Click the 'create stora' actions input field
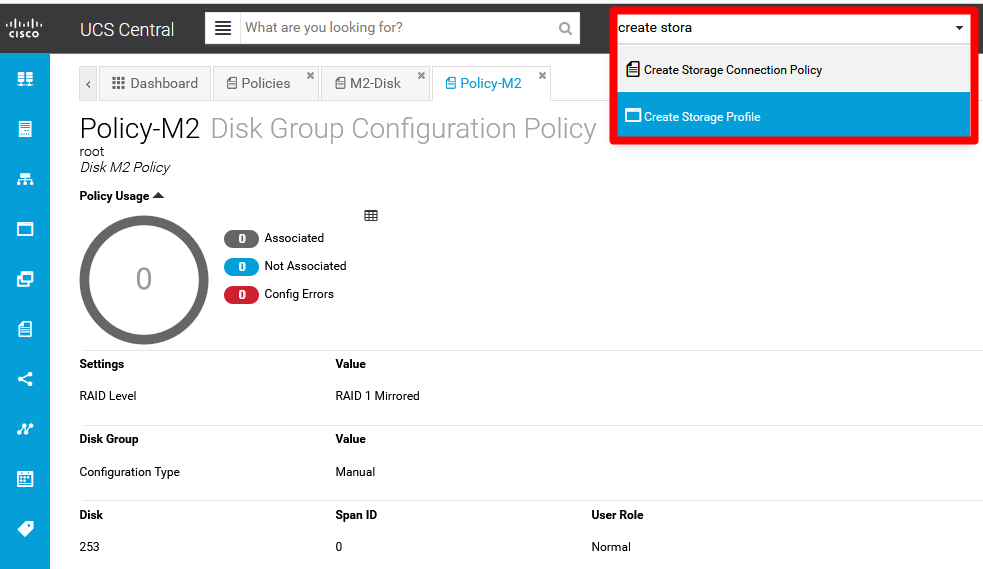983x569 pixels. pyautogui.click(x=784, y=28)
